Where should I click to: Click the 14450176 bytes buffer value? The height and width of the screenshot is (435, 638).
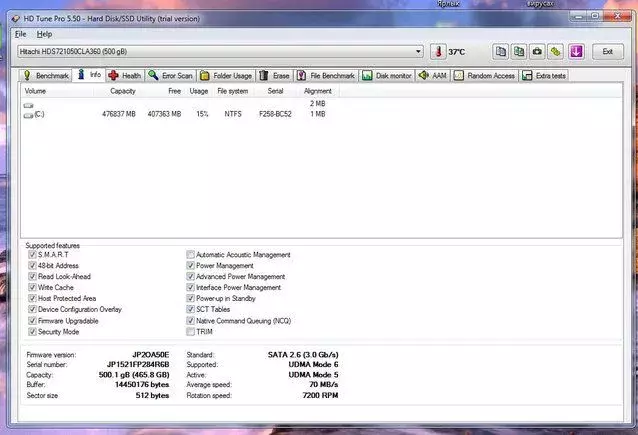(142, 385)
